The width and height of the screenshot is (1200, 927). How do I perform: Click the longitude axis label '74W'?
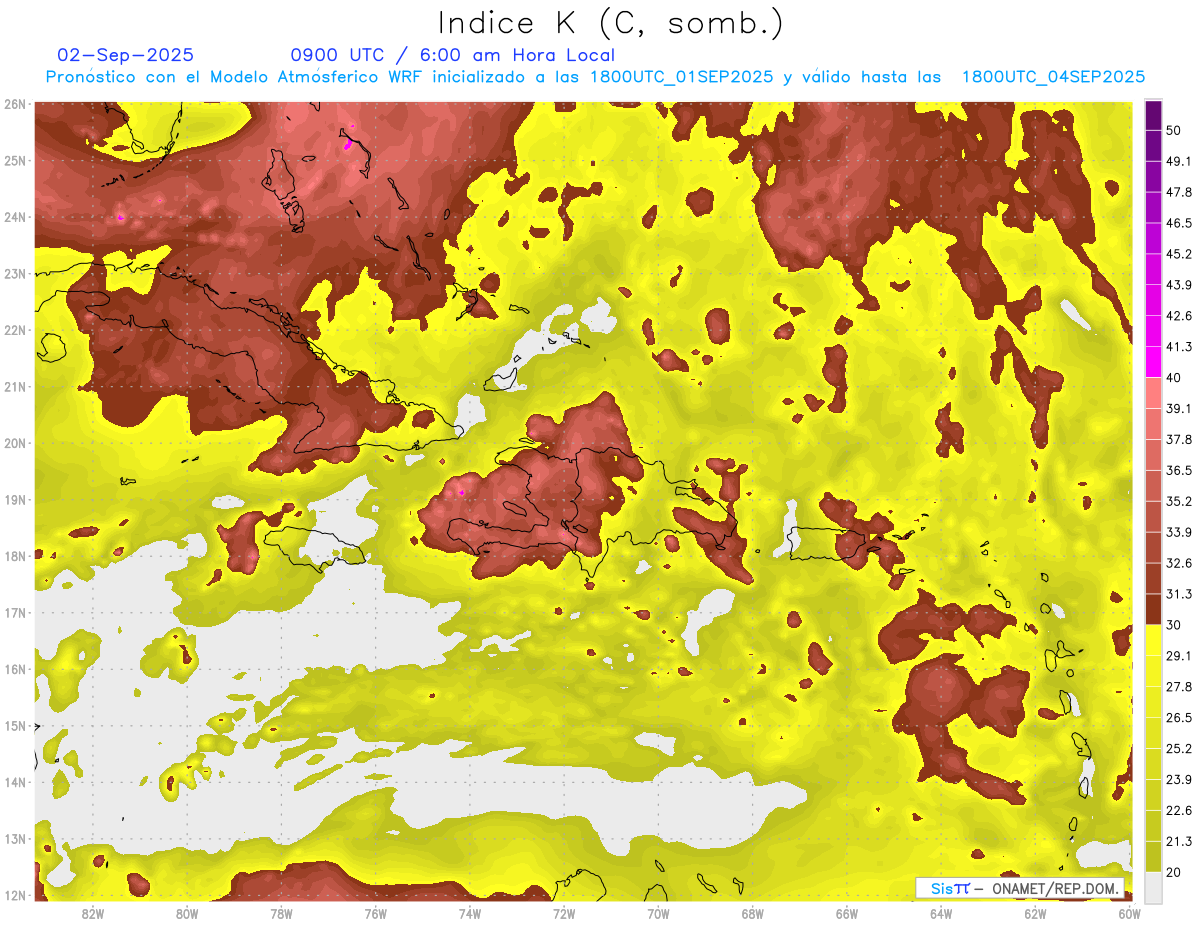[x=469, y=914]
